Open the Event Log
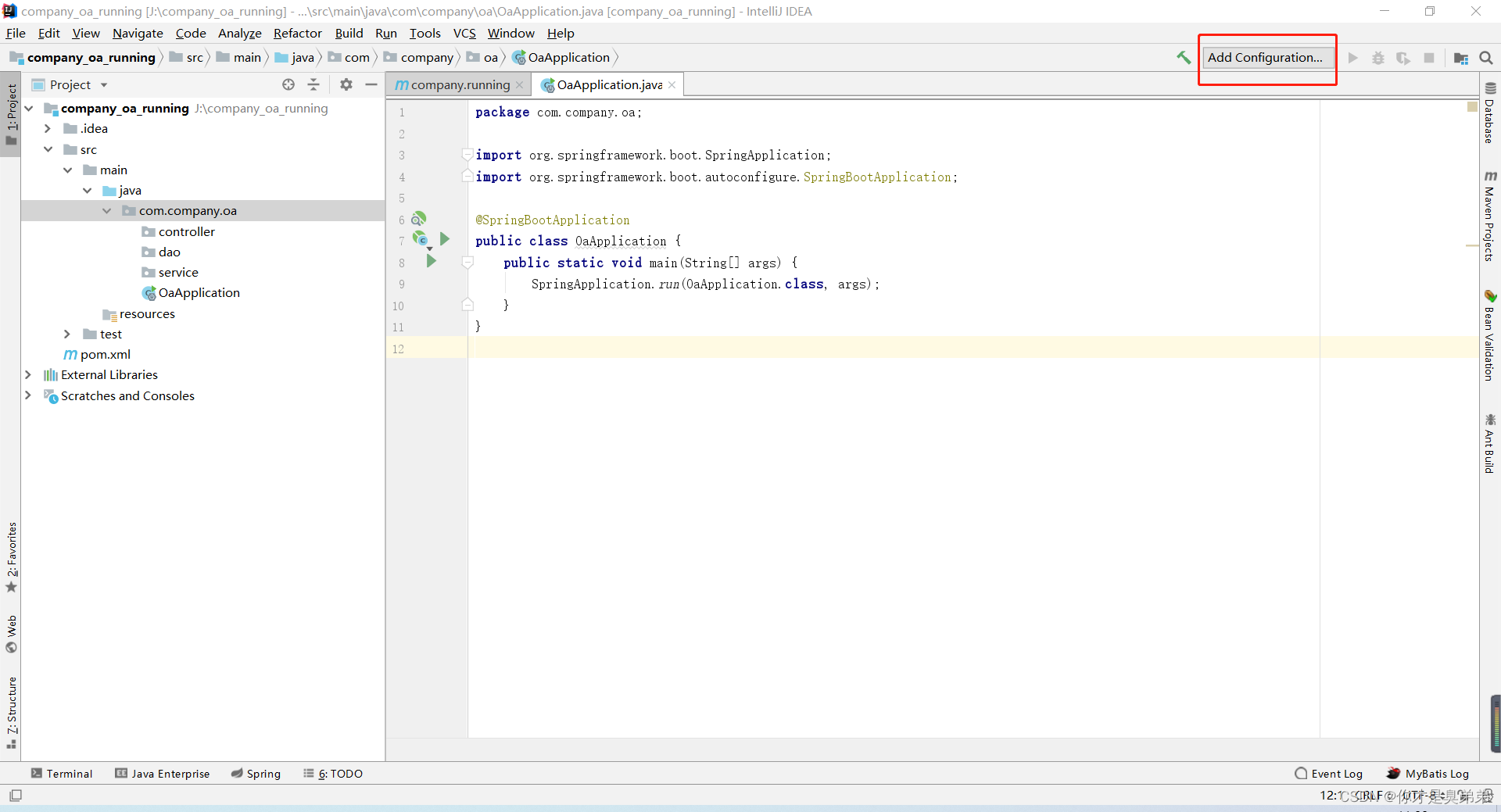Viewport: 1501px width, 812px height. (x=1329, y=774)
